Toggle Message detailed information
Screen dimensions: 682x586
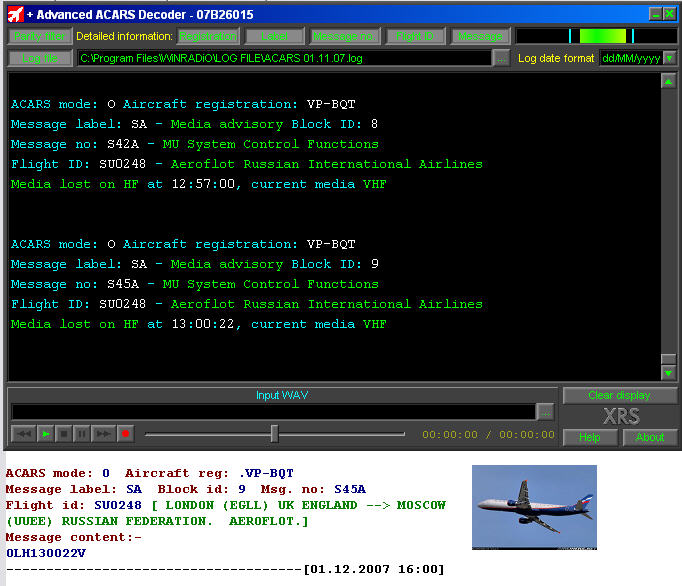[x=480, y=36]
